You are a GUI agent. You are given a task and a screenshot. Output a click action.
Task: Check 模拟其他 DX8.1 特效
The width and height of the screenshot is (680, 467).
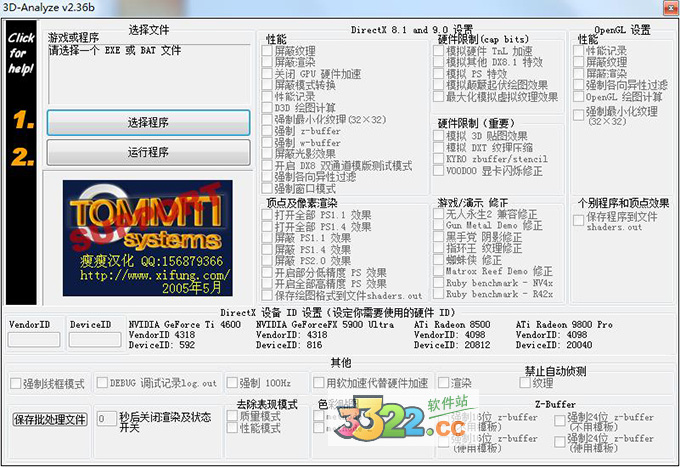pos(438,62)
